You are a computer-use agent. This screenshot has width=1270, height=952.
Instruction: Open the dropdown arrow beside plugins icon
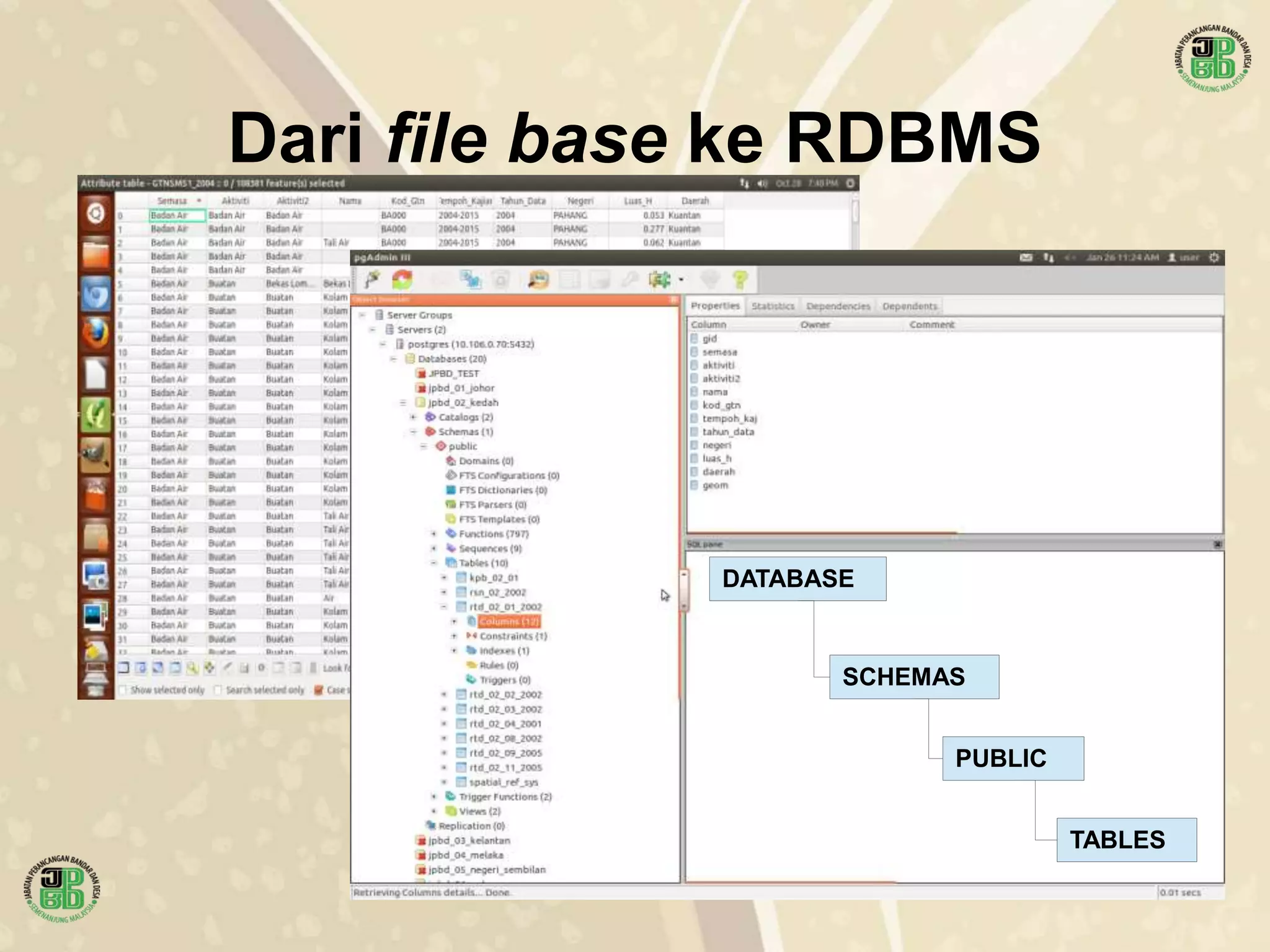pos(681,280)
